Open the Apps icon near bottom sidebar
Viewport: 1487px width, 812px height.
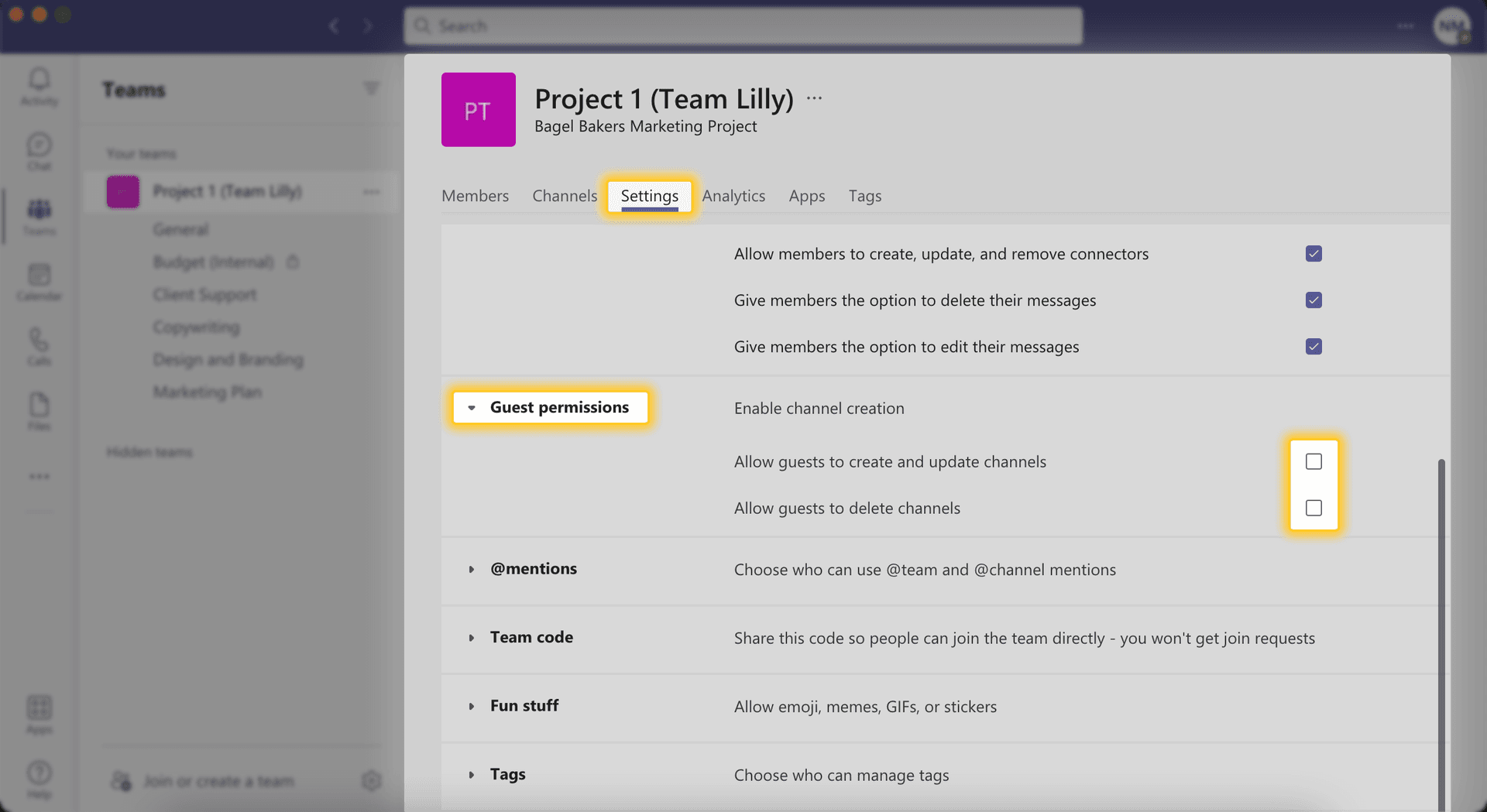pos(39,712)
